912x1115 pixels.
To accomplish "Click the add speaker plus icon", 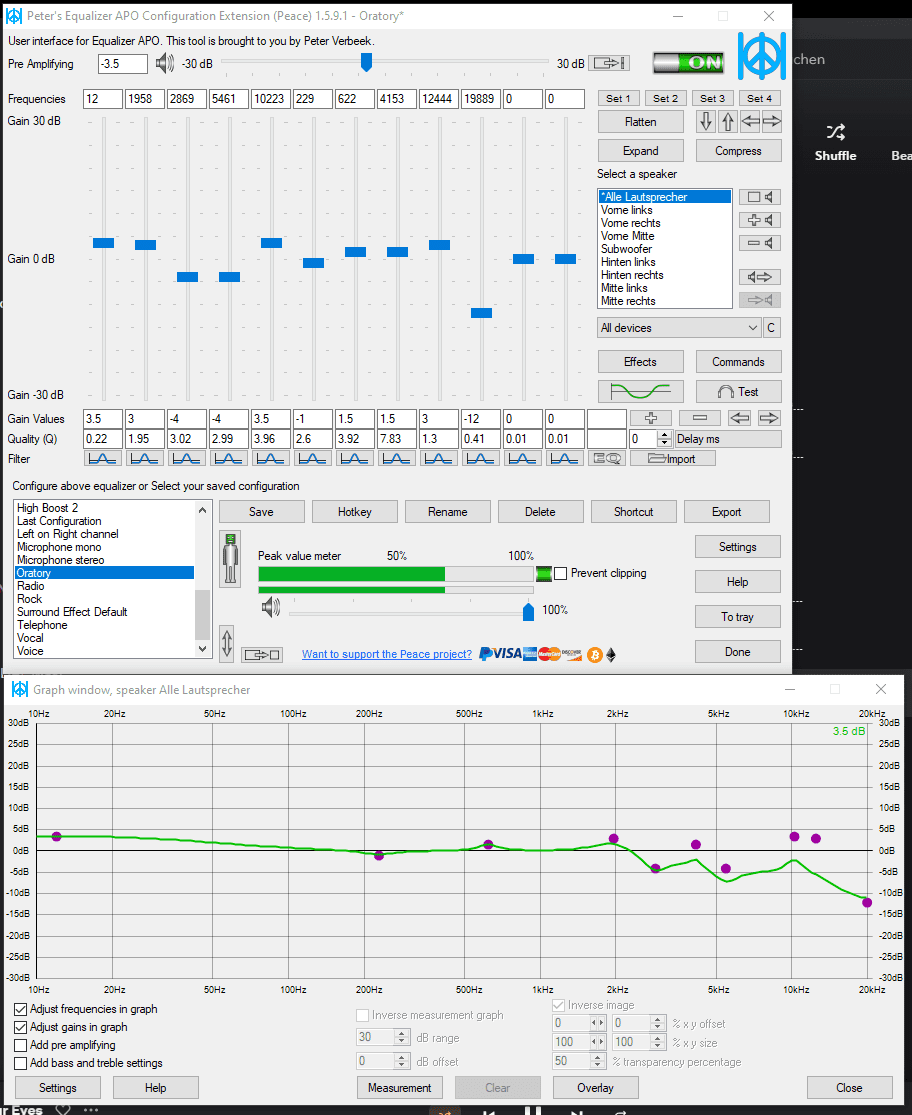I will point(760,220).
